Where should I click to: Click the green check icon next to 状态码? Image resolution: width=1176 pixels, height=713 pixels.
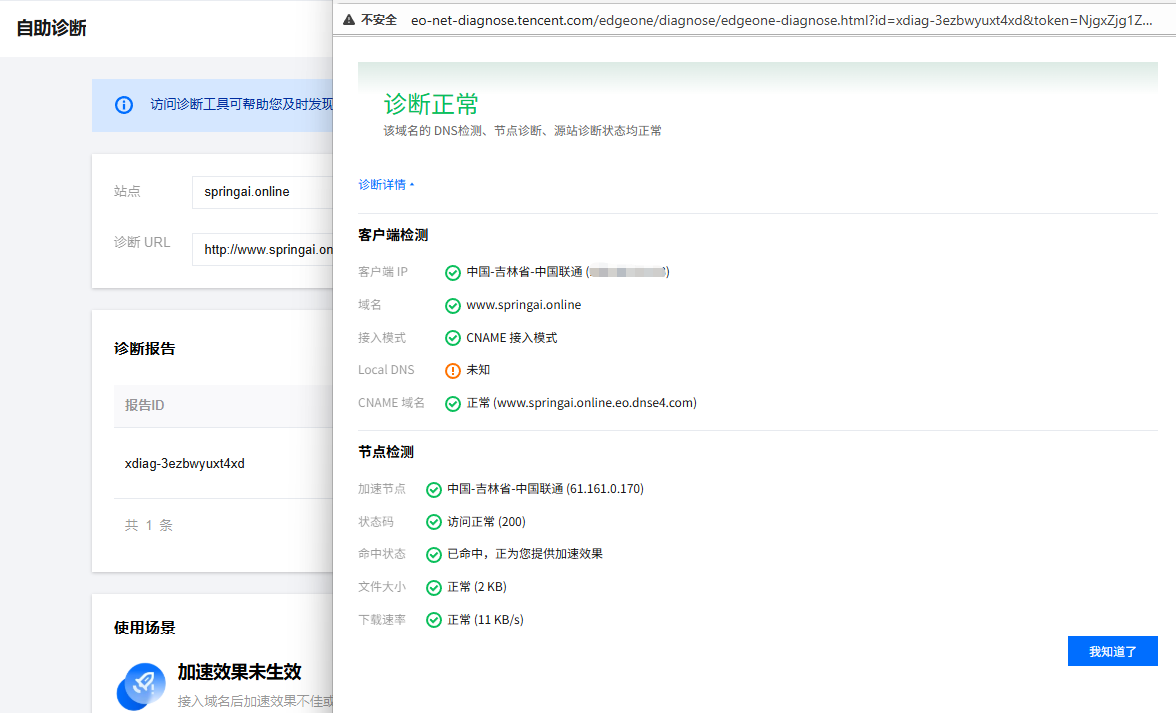tap(434, 522)
